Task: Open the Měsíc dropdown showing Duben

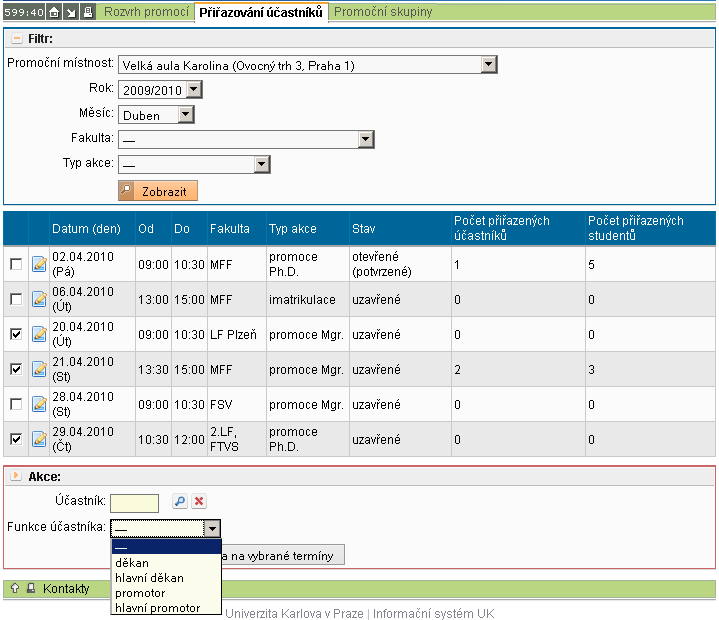Action: click(185, 115)
